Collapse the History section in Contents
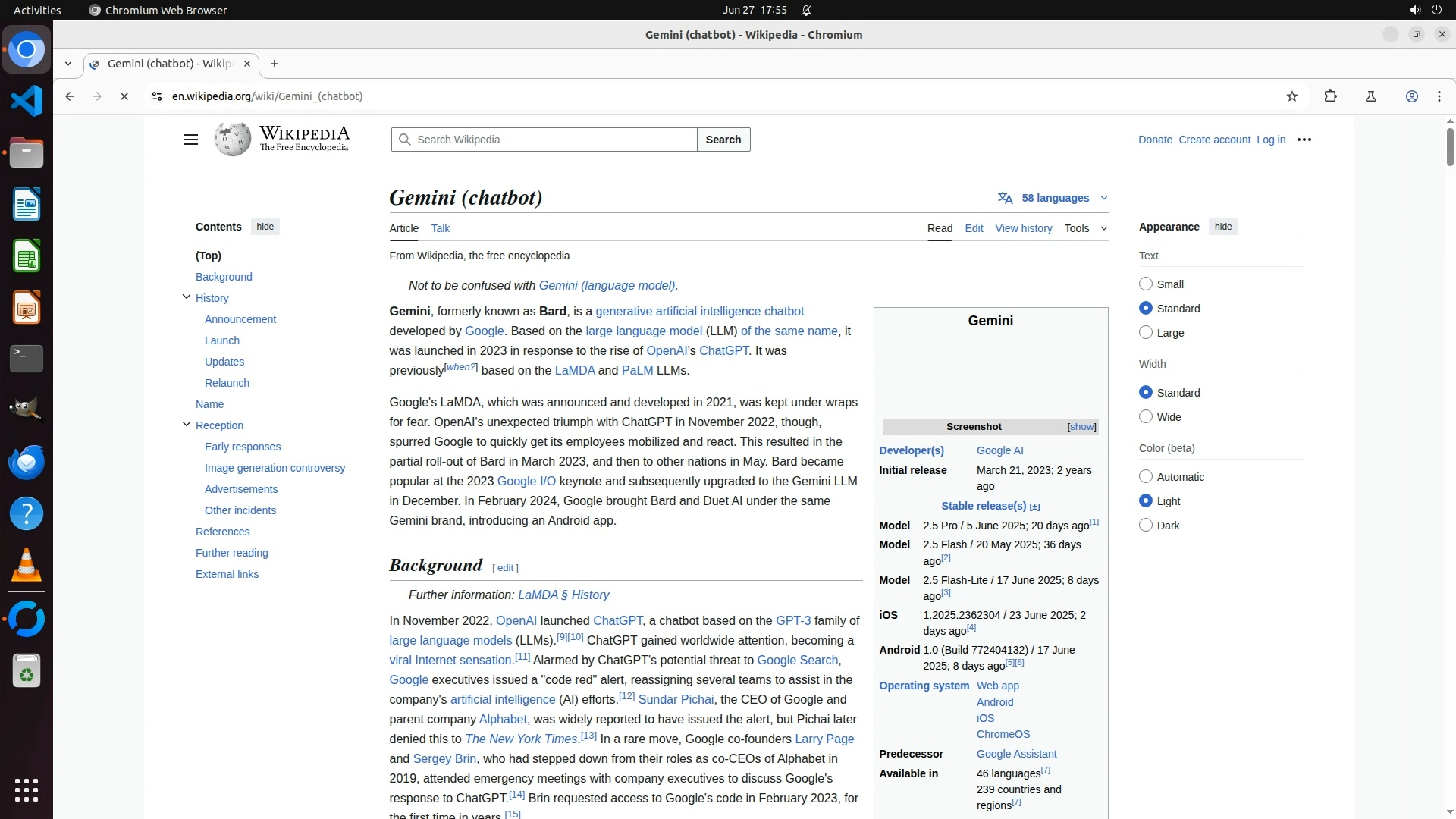This screenshot has height=819, width=1456. 187,297
